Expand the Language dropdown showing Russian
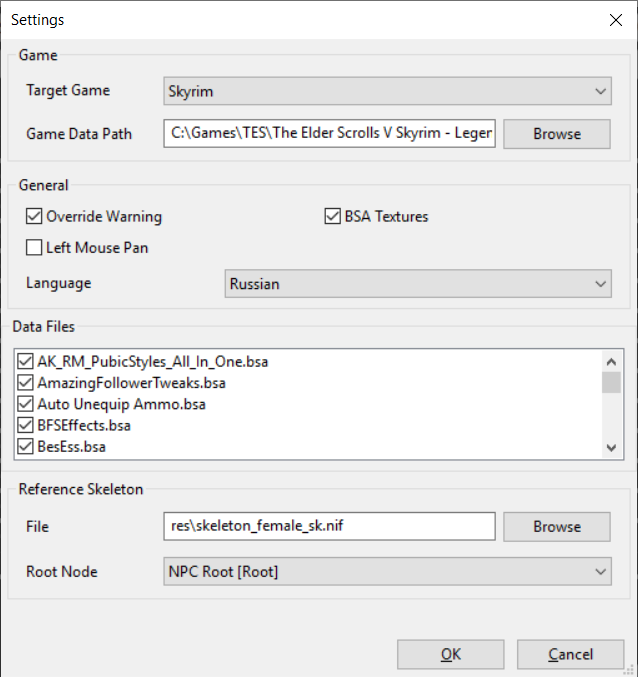638x677 pixels. pyautogui.click(x=418, y=284)
